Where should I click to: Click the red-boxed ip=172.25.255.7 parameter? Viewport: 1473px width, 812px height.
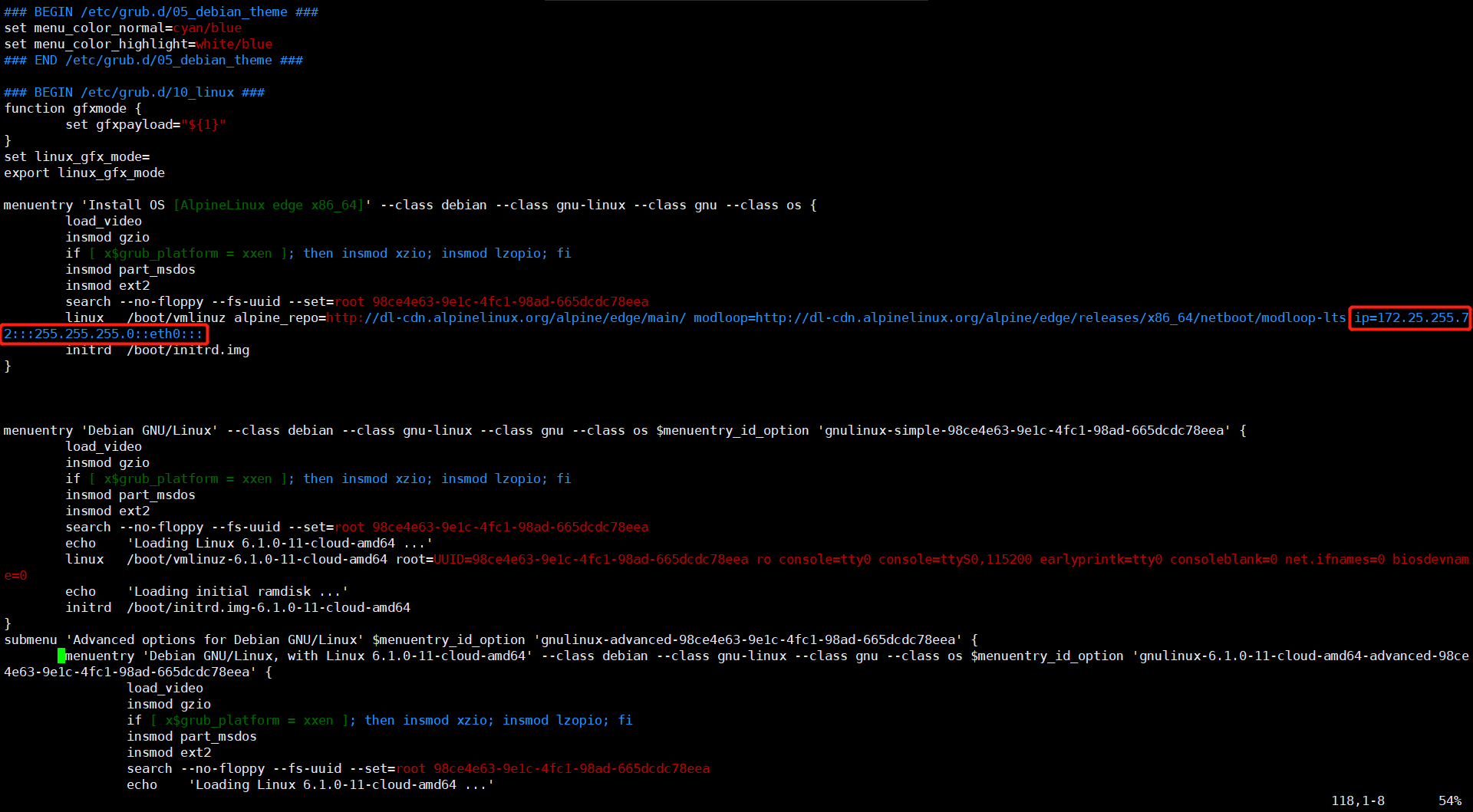(x=1411, y=317)
